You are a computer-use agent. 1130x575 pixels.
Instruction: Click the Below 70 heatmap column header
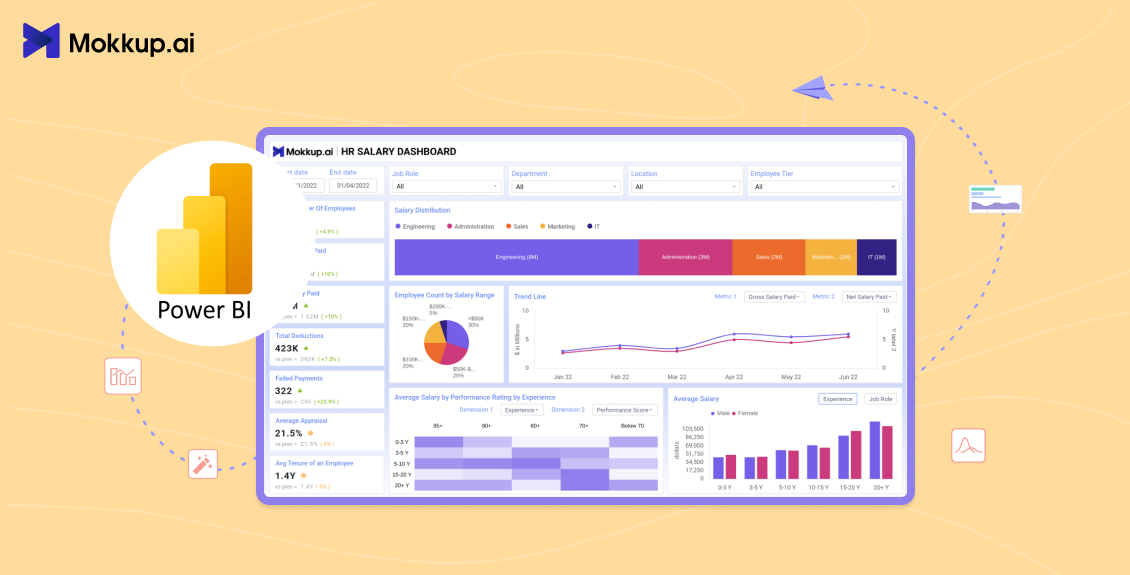[x=633, y=426]
